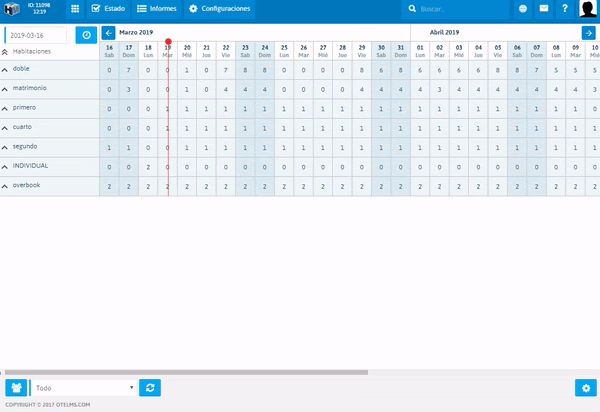This screenshot has height=412, width=600.
Task: Collapse the matrimonio room category
Action: click(4, 89)
